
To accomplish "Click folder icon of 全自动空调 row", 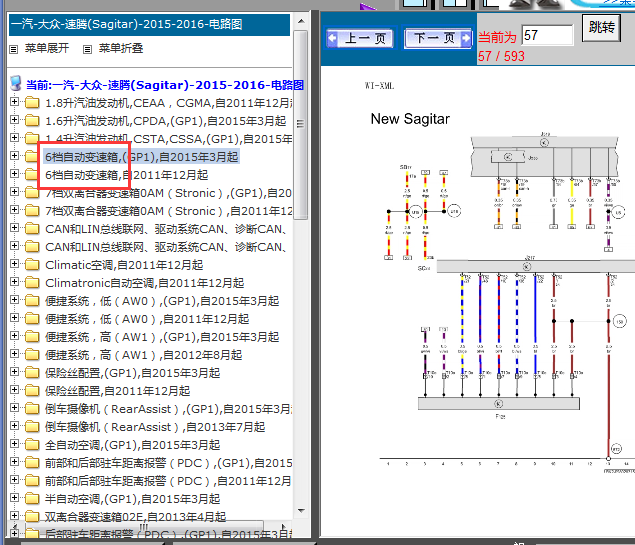I will click(32, 445).
